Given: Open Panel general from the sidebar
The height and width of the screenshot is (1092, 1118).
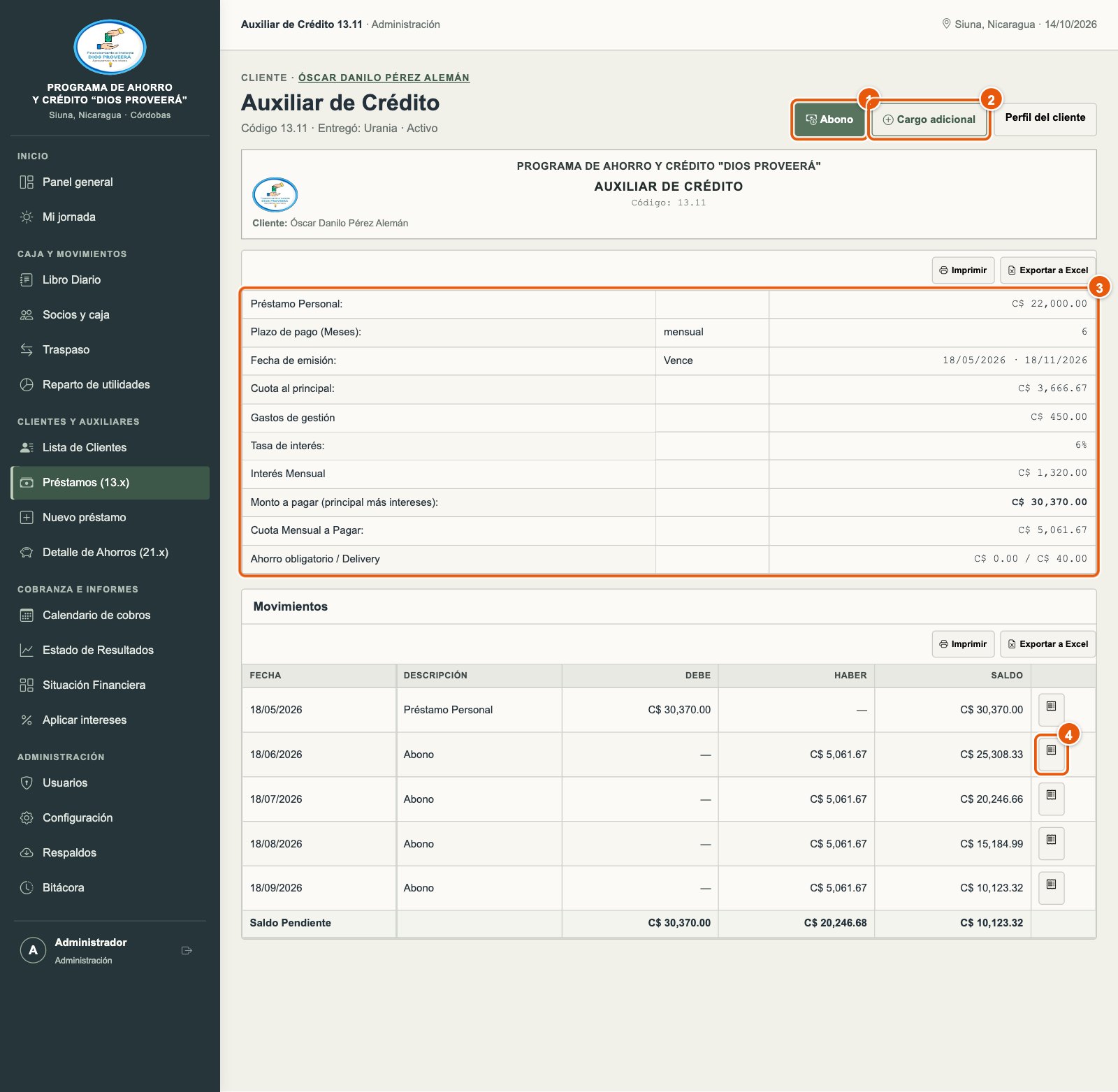Looking at the screenshot, I should click(x=110, y=182).
